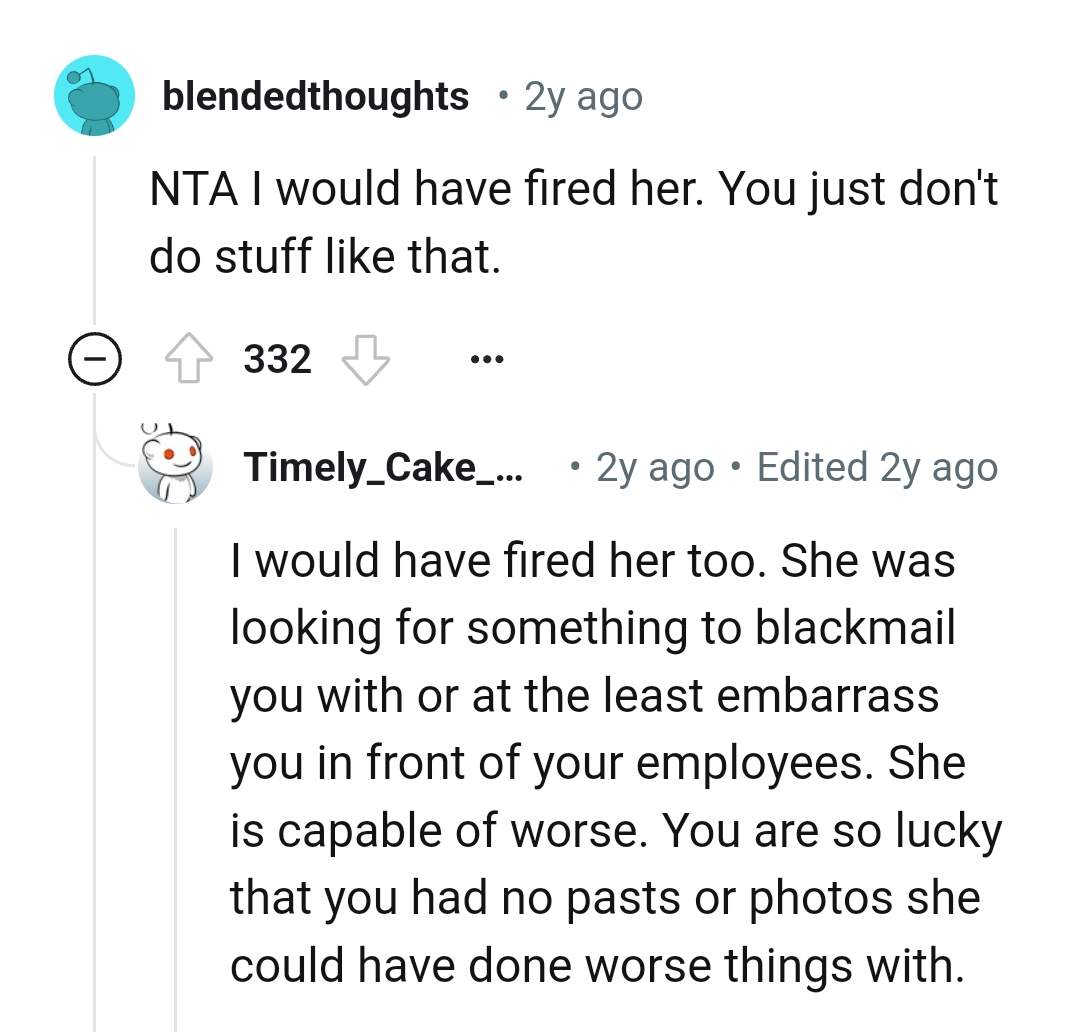This screenshot has height=1032, width=1079.
Task: Open the comment overflow options menu
Action: coord(487,358)
